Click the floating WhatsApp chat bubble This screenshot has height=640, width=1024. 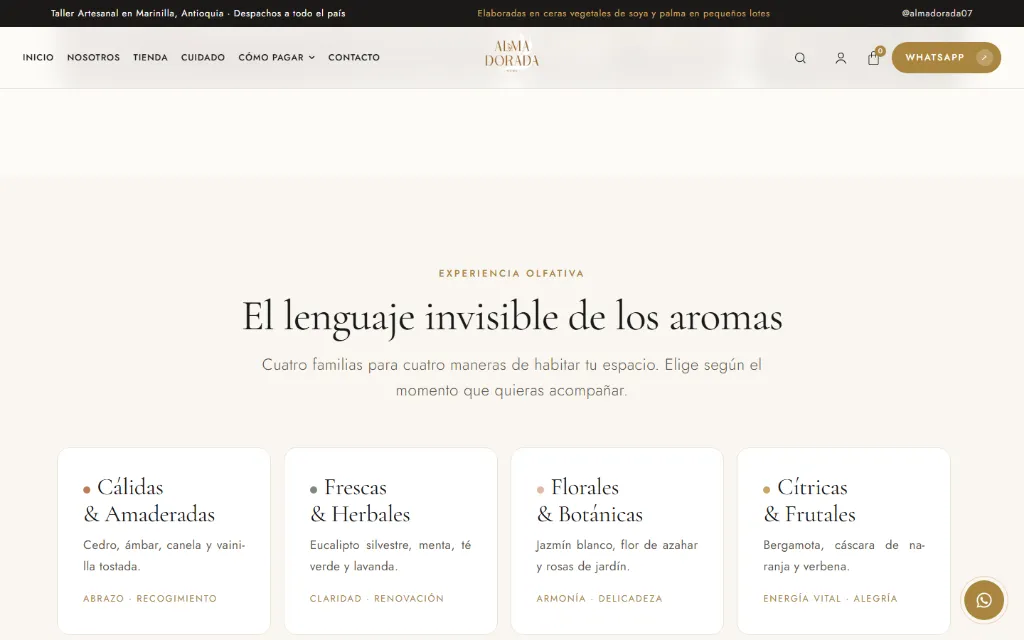984,600
